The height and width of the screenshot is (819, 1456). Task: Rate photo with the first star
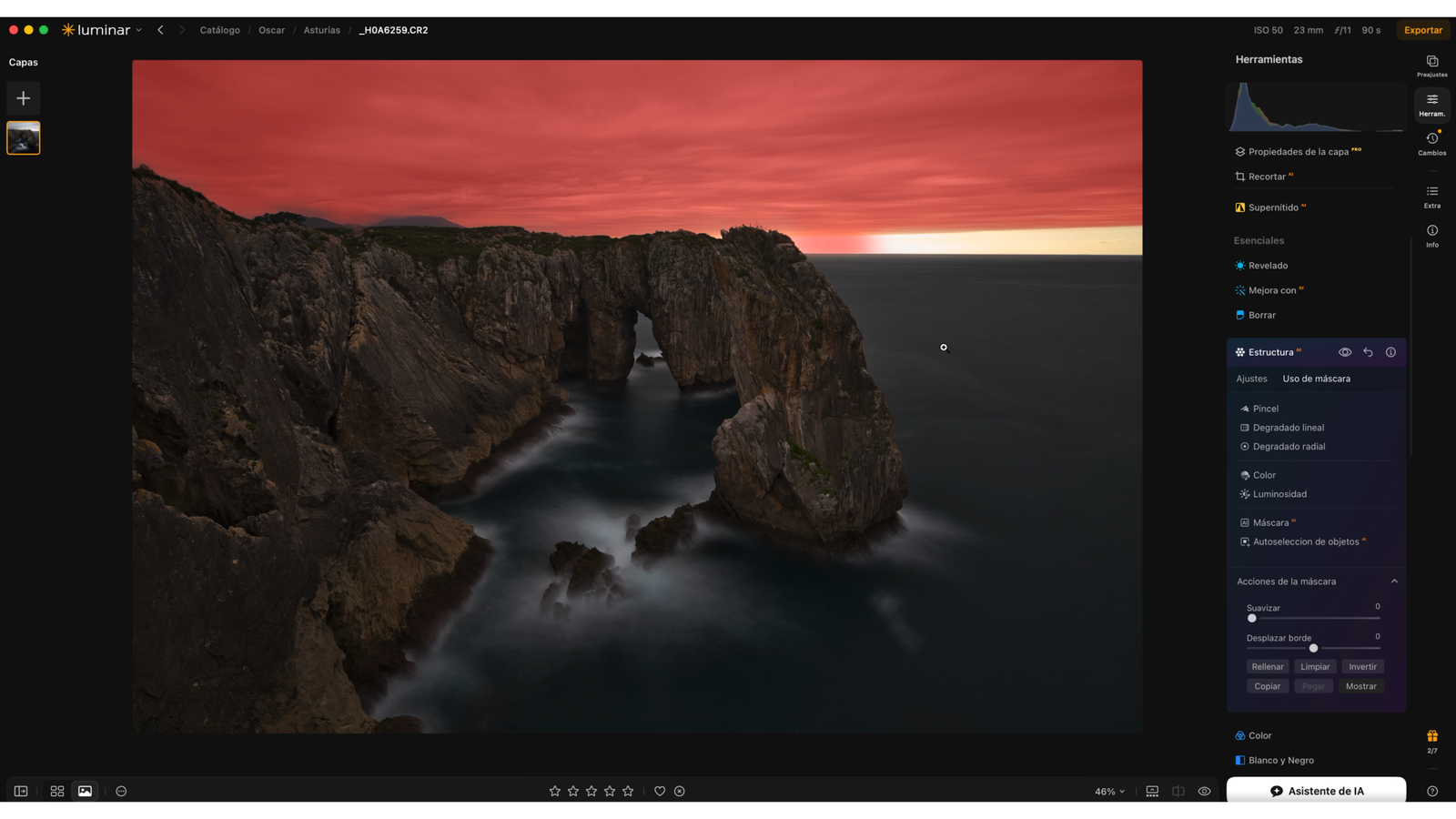554,791
